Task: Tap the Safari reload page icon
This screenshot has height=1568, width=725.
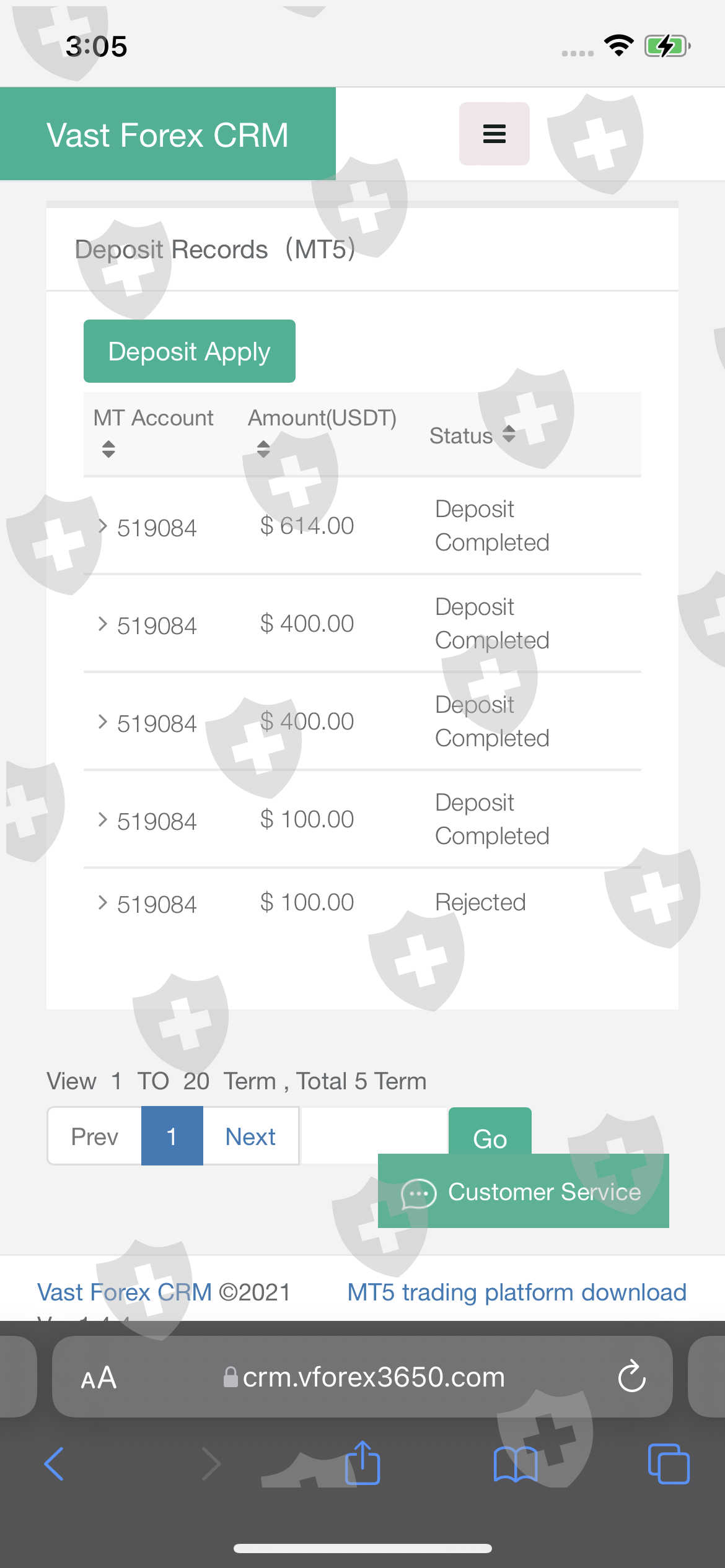Action: [x=631, y=1376]
